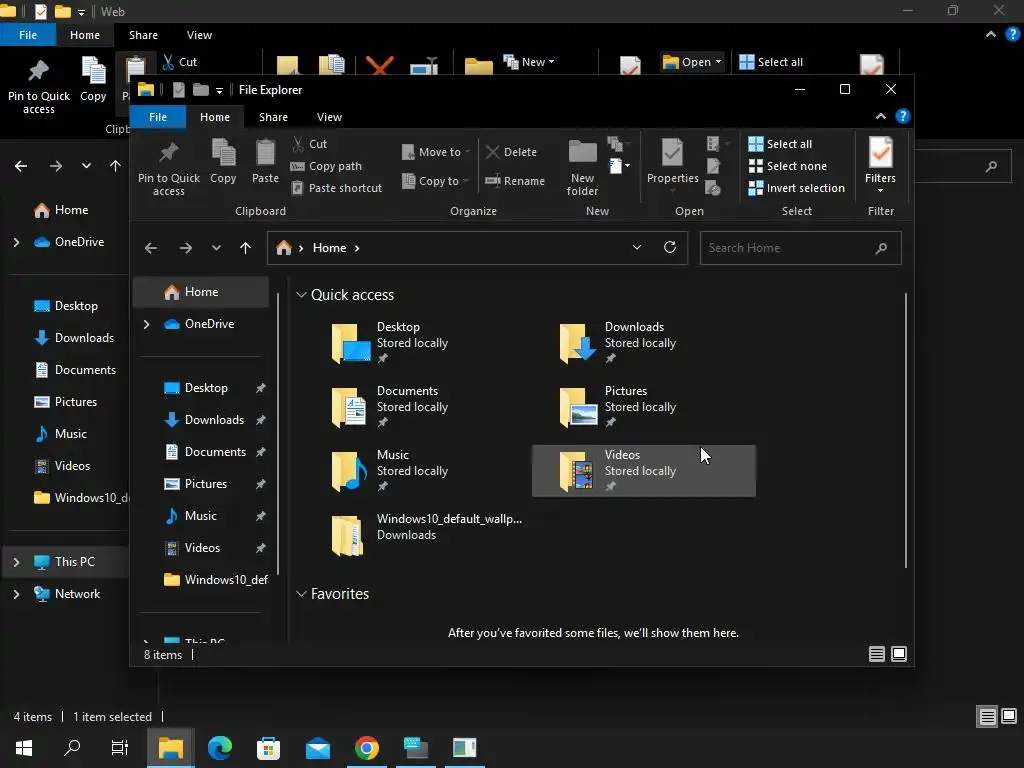Viewport: 1024px width, 768px height.
Task: Select the Documents folder in Quick access list
Action: [x=417, y=407]
